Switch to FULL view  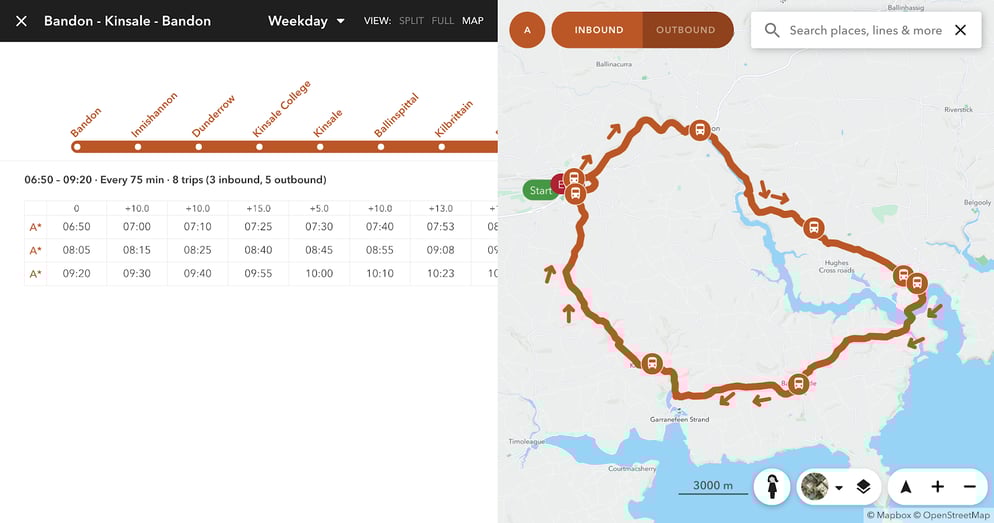[x=443, y=21]
